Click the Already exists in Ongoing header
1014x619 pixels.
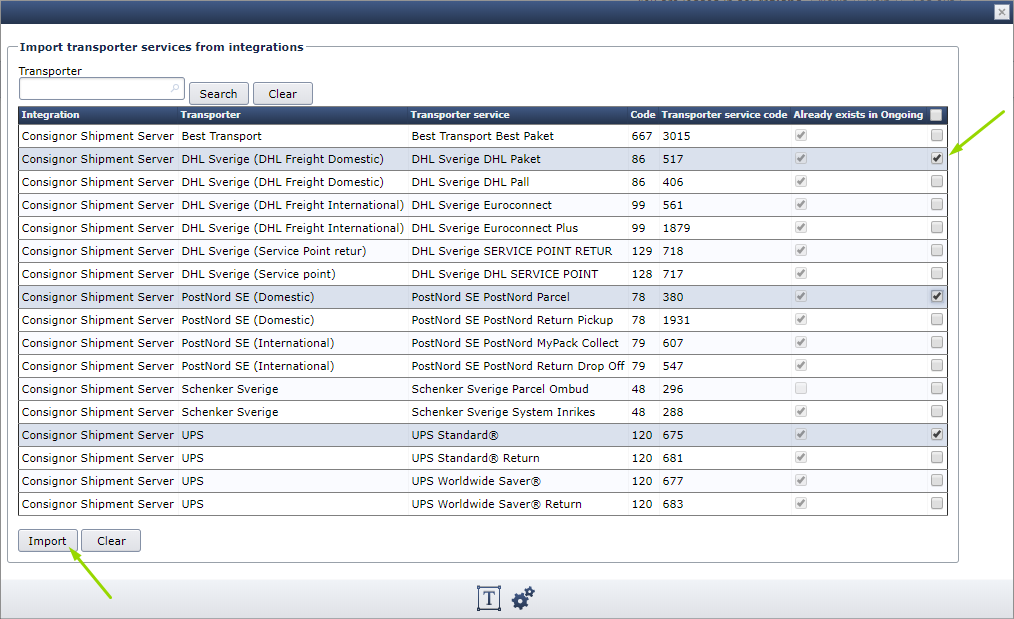point(858,115)
